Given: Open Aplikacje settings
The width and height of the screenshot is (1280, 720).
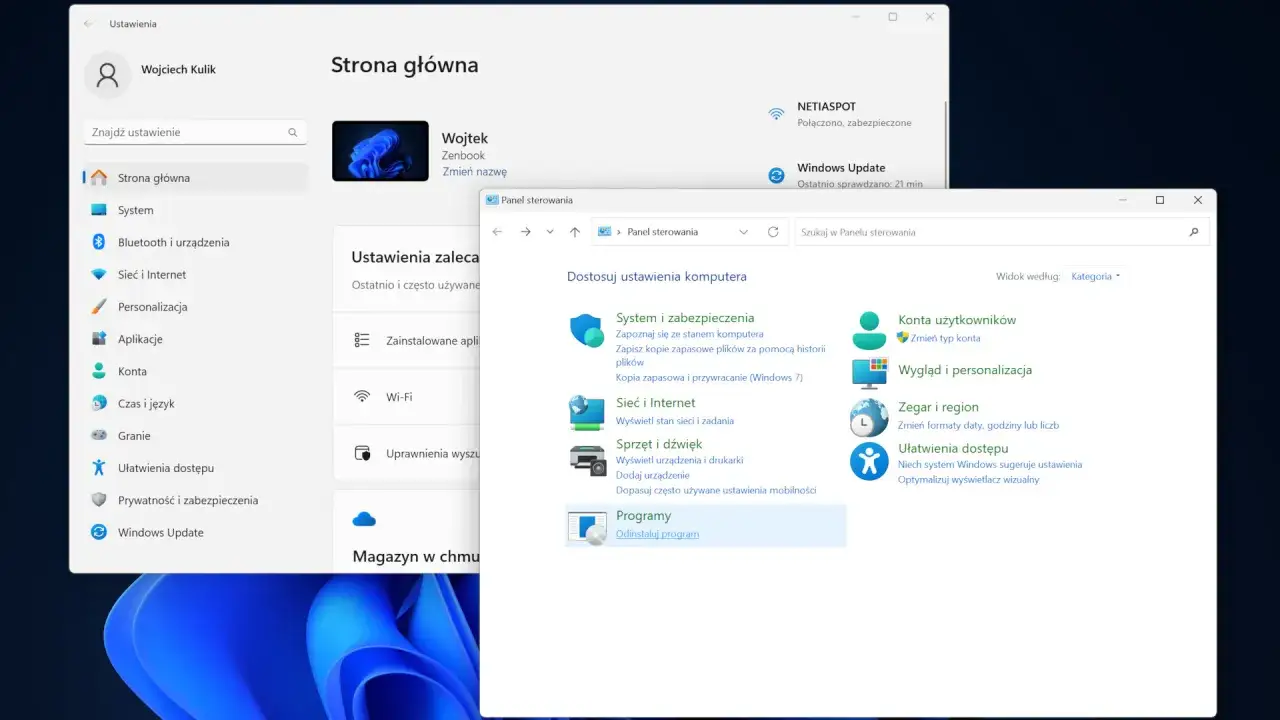Looking at the screenshot, I should pos(196,339).
